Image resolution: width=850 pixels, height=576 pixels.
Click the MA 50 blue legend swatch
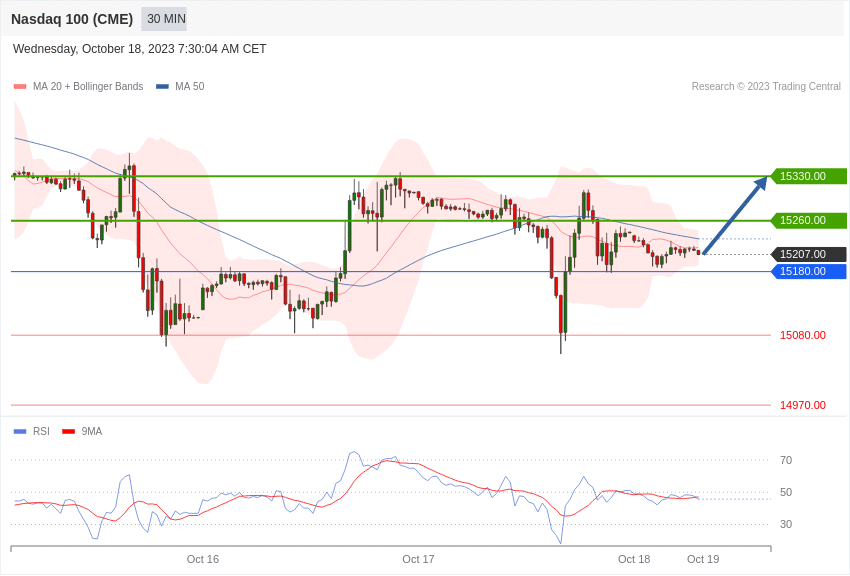162,87
